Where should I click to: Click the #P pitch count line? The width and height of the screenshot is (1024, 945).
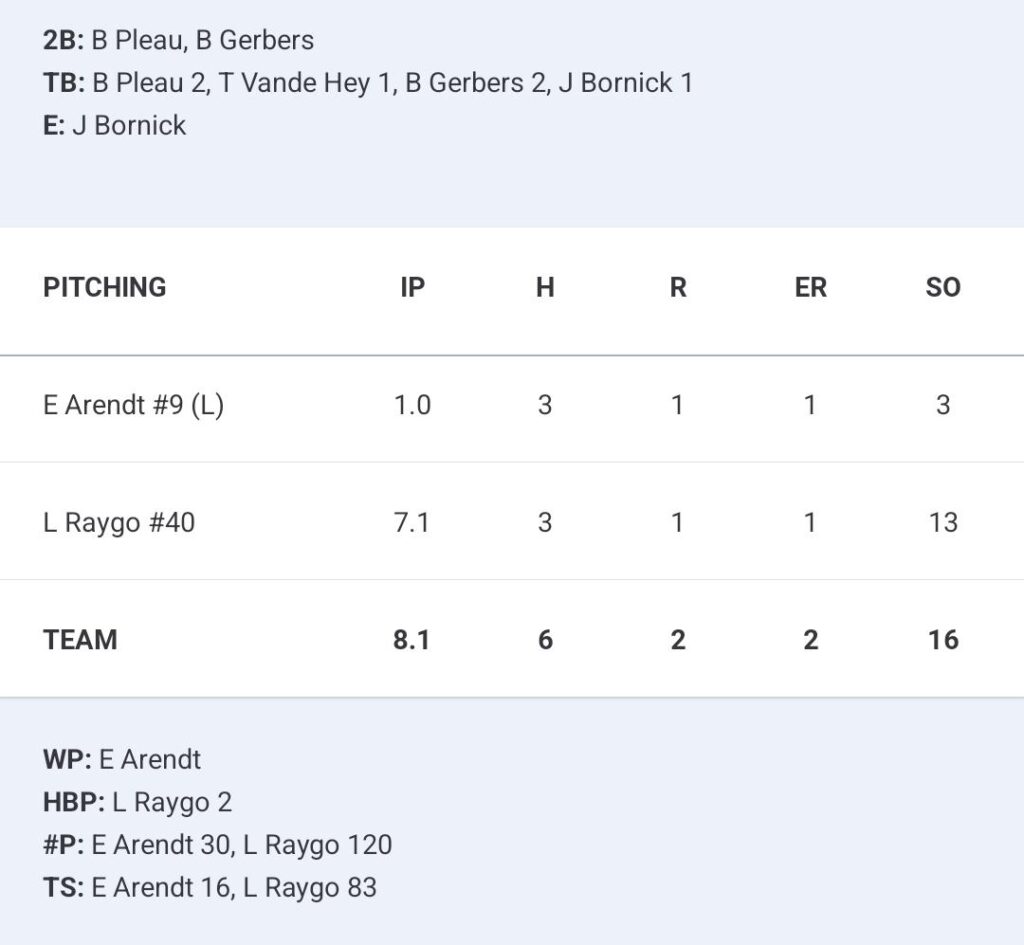(x=218, y=845)
